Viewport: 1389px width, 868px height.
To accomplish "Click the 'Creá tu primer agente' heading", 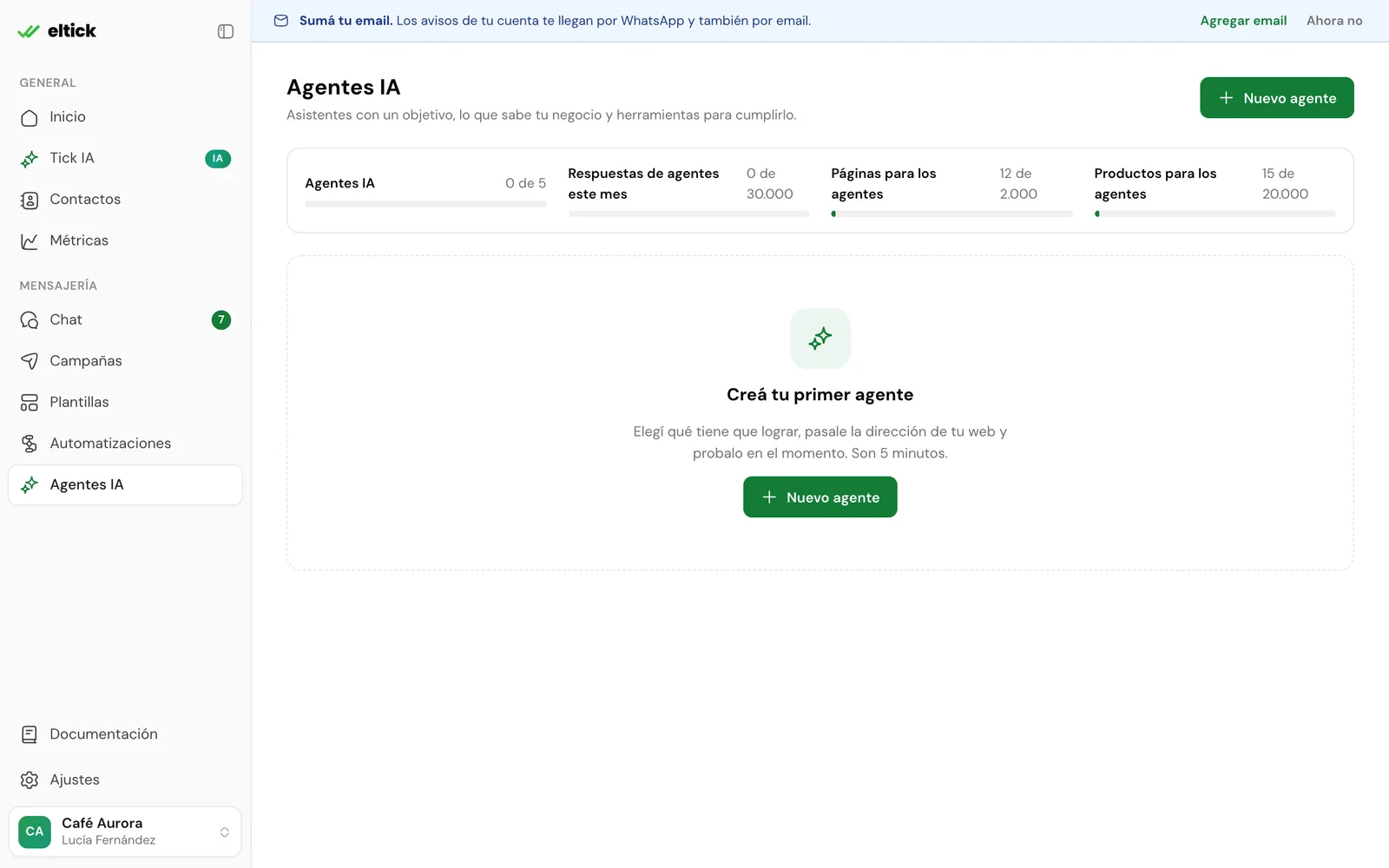I will point(820,395).
